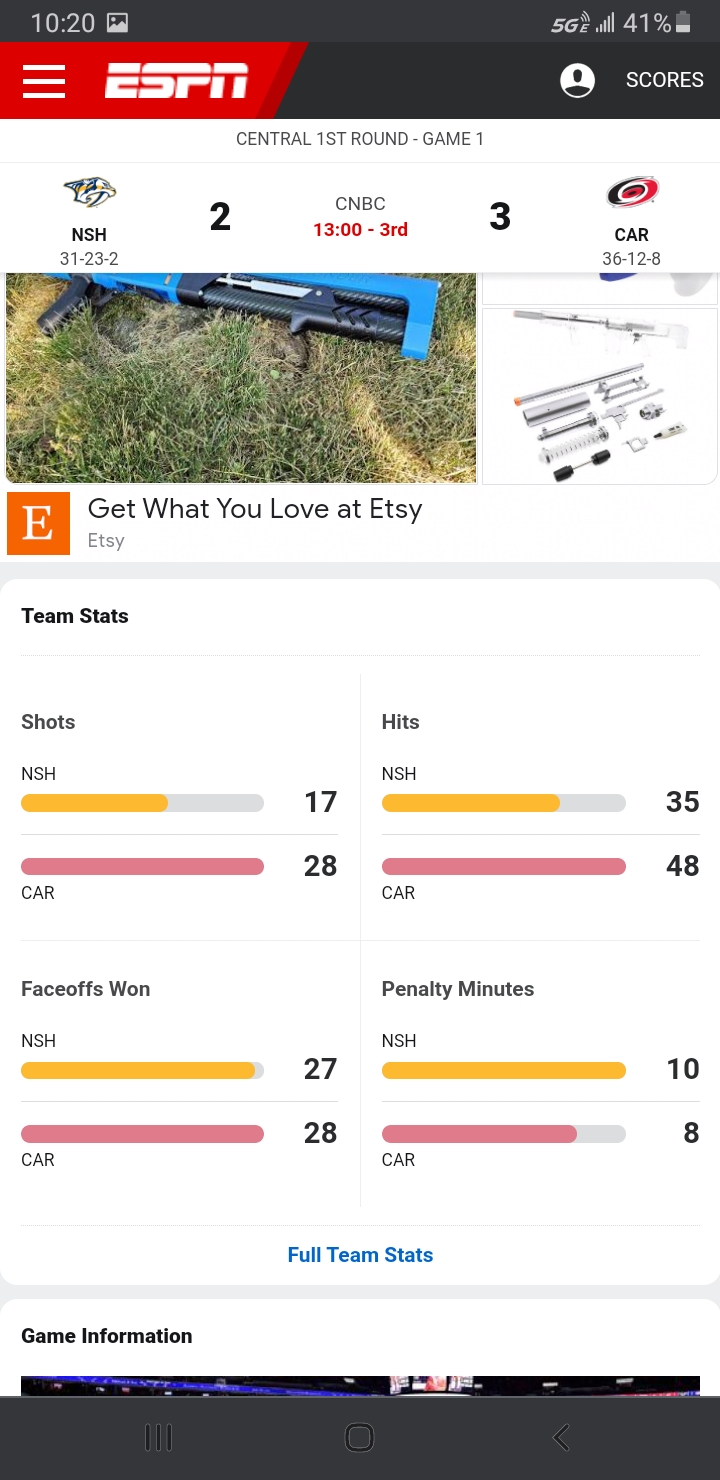The height and width of the screenshot is (1480, 720).
Task: Tap the 13:00 - 3rd game clock
Action: coord(360,230)
